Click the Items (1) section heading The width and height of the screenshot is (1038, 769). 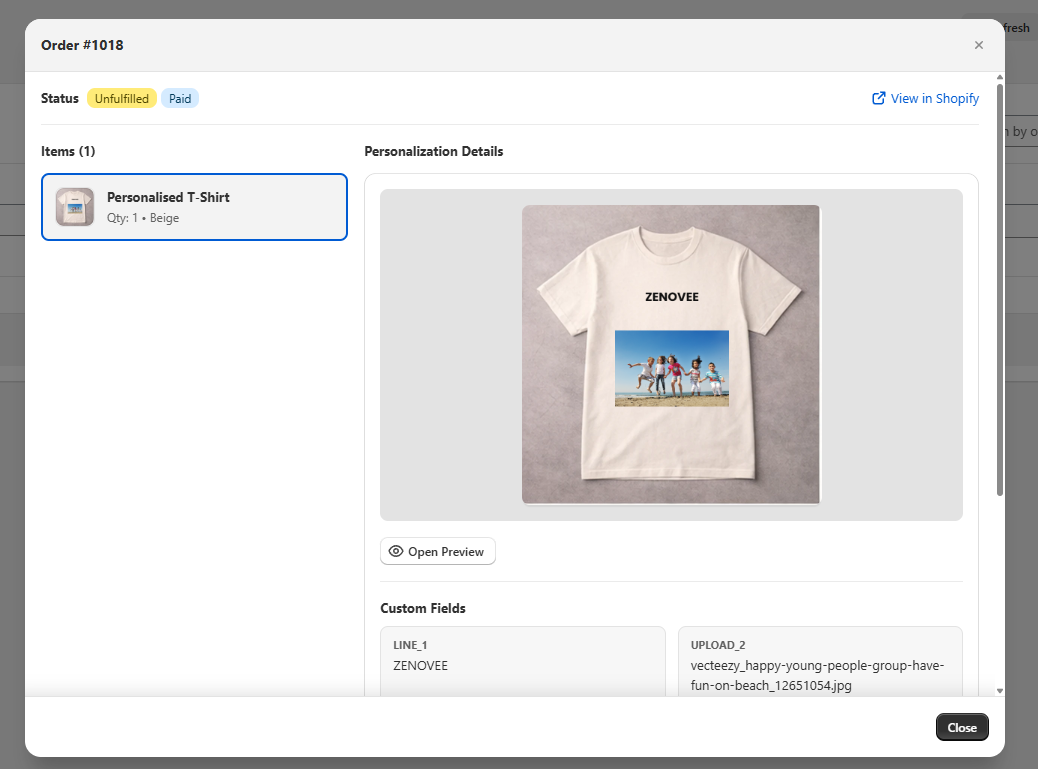(x=68, y=151)
